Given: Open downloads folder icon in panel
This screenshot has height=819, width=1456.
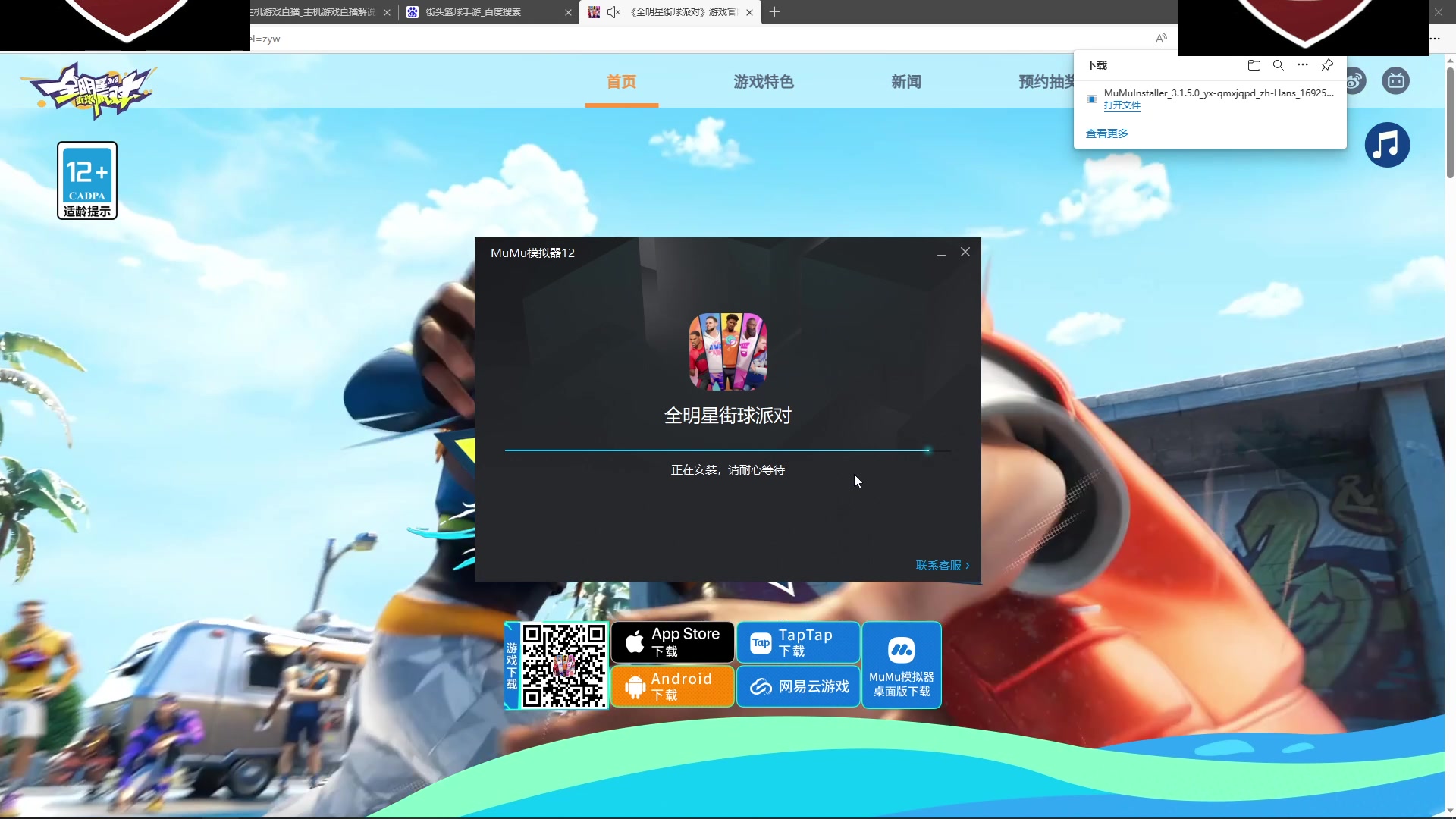Looking at the screenshot, I should click(x=1254, y=65).
